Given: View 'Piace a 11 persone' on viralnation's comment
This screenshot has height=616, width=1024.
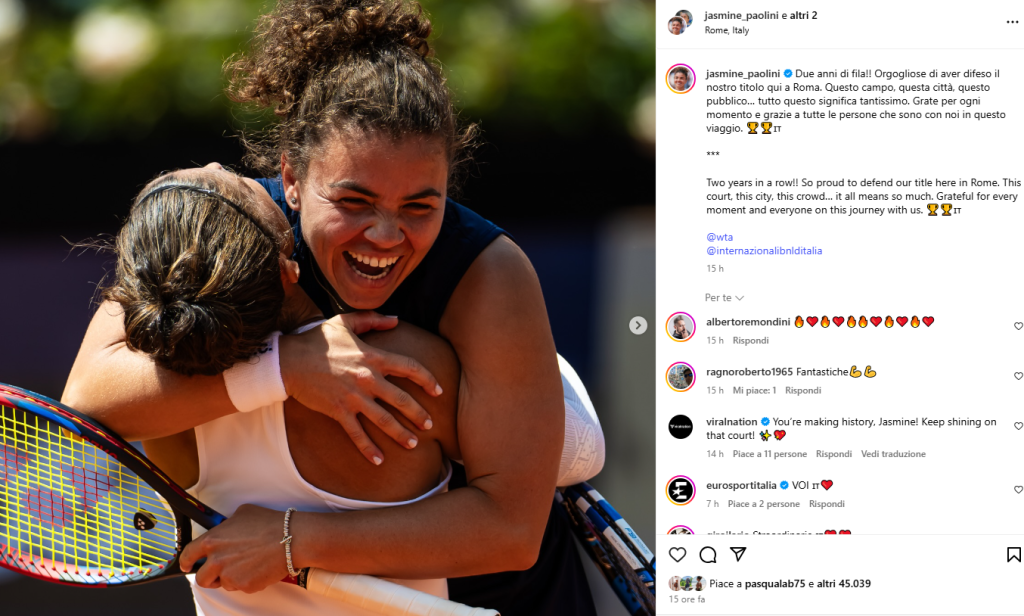Looking at the screenshot, I should coord(769,454).
